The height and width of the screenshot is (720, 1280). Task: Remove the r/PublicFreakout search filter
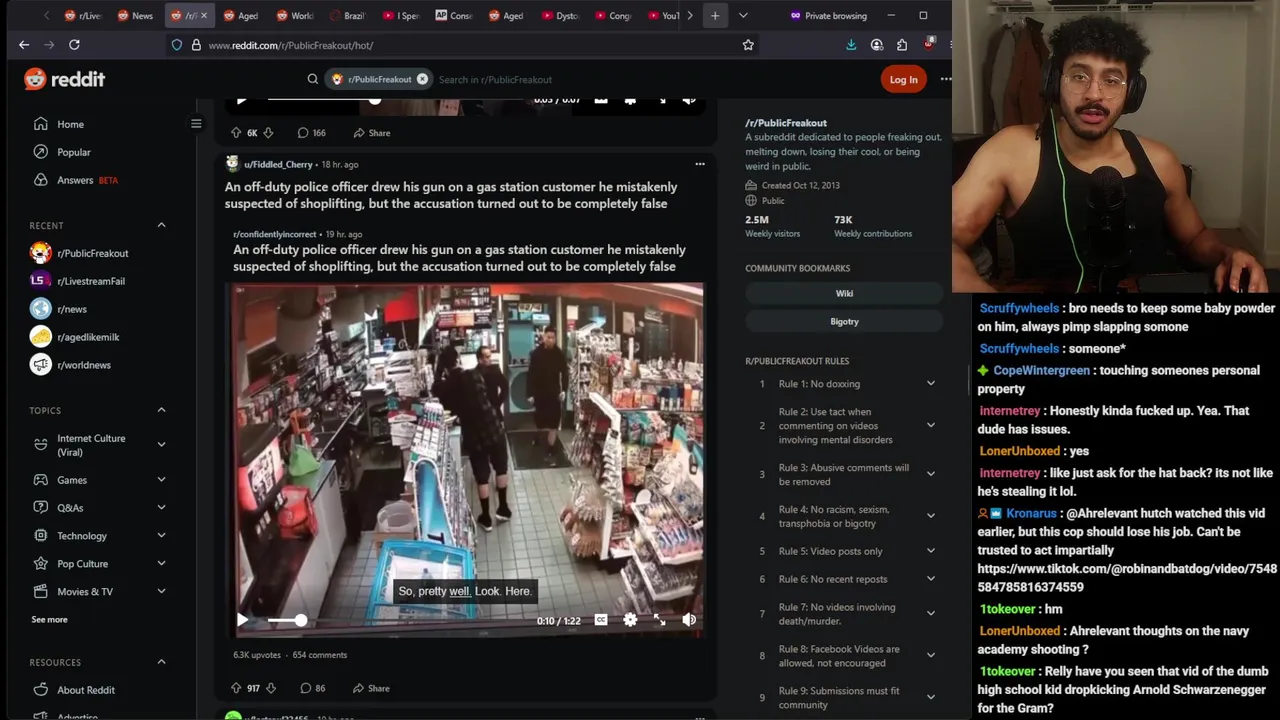tap(422, 79)
